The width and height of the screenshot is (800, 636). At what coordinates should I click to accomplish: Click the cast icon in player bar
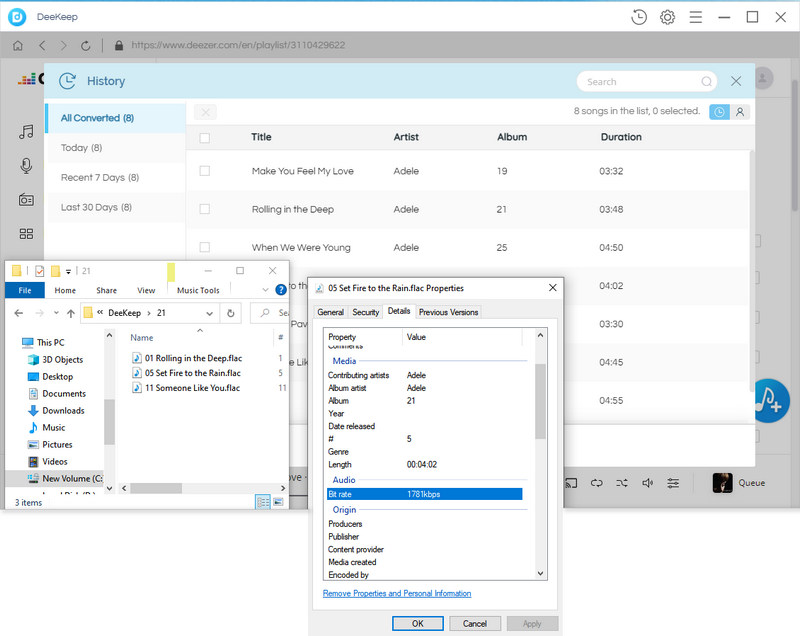571,482
